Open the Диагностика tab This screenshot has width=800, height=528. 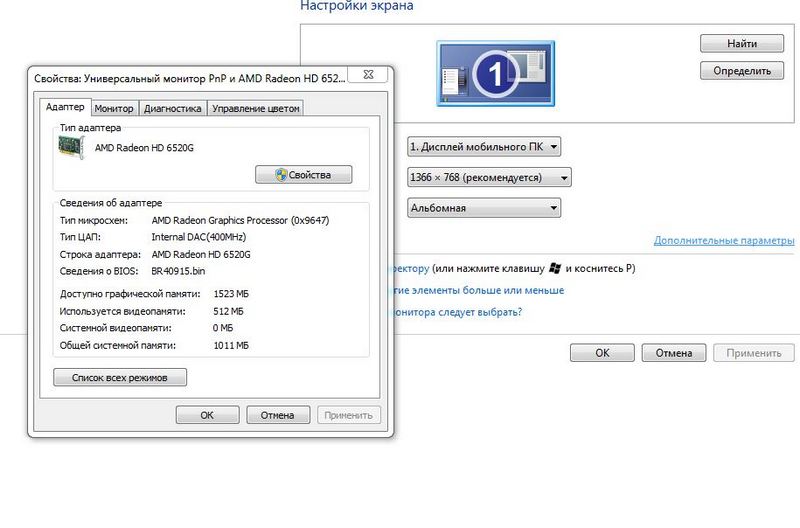click(x=172, y=108)
